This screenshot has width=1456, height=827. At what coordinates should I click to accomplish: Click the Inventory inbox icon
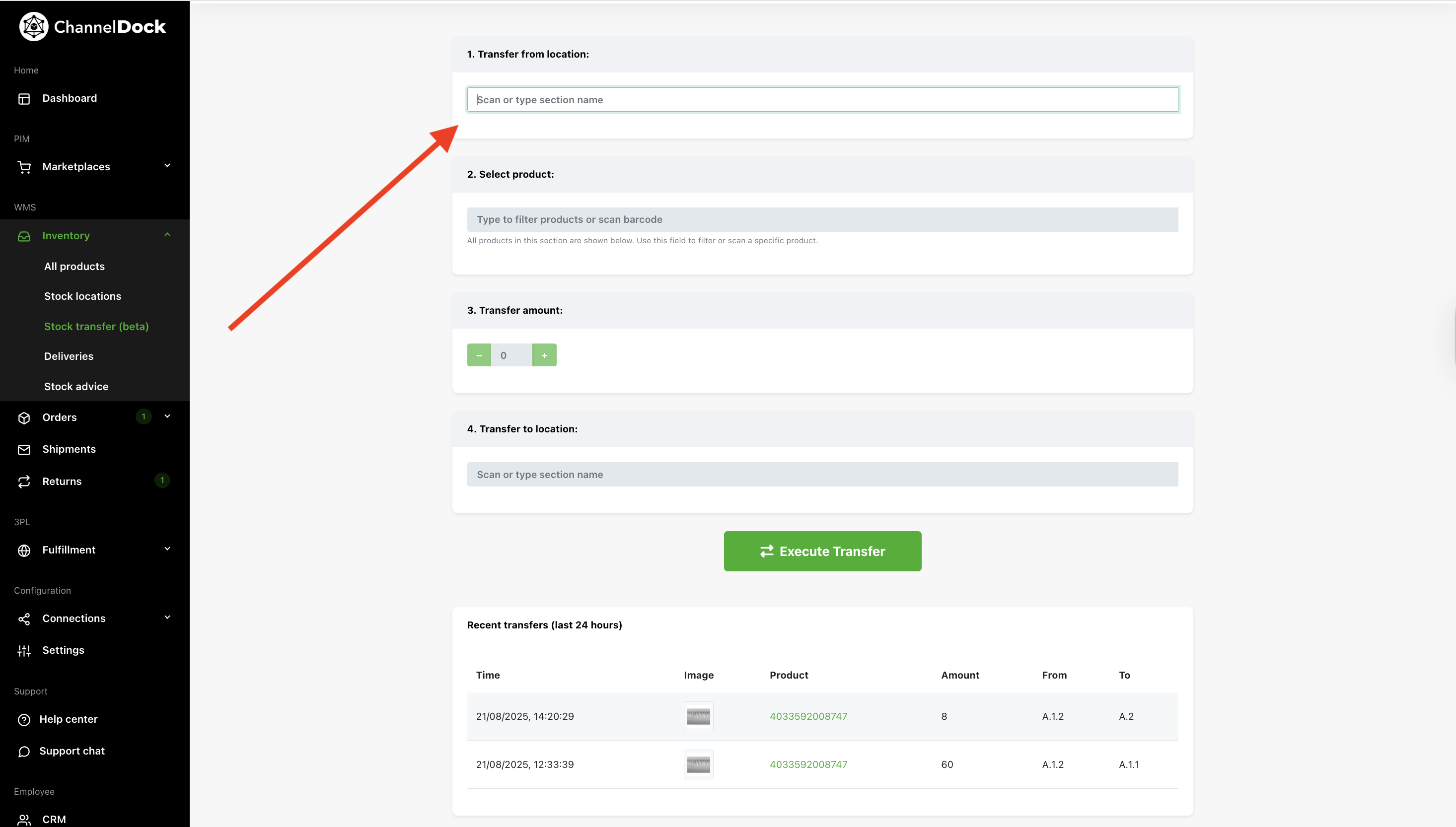pos(24,236)
